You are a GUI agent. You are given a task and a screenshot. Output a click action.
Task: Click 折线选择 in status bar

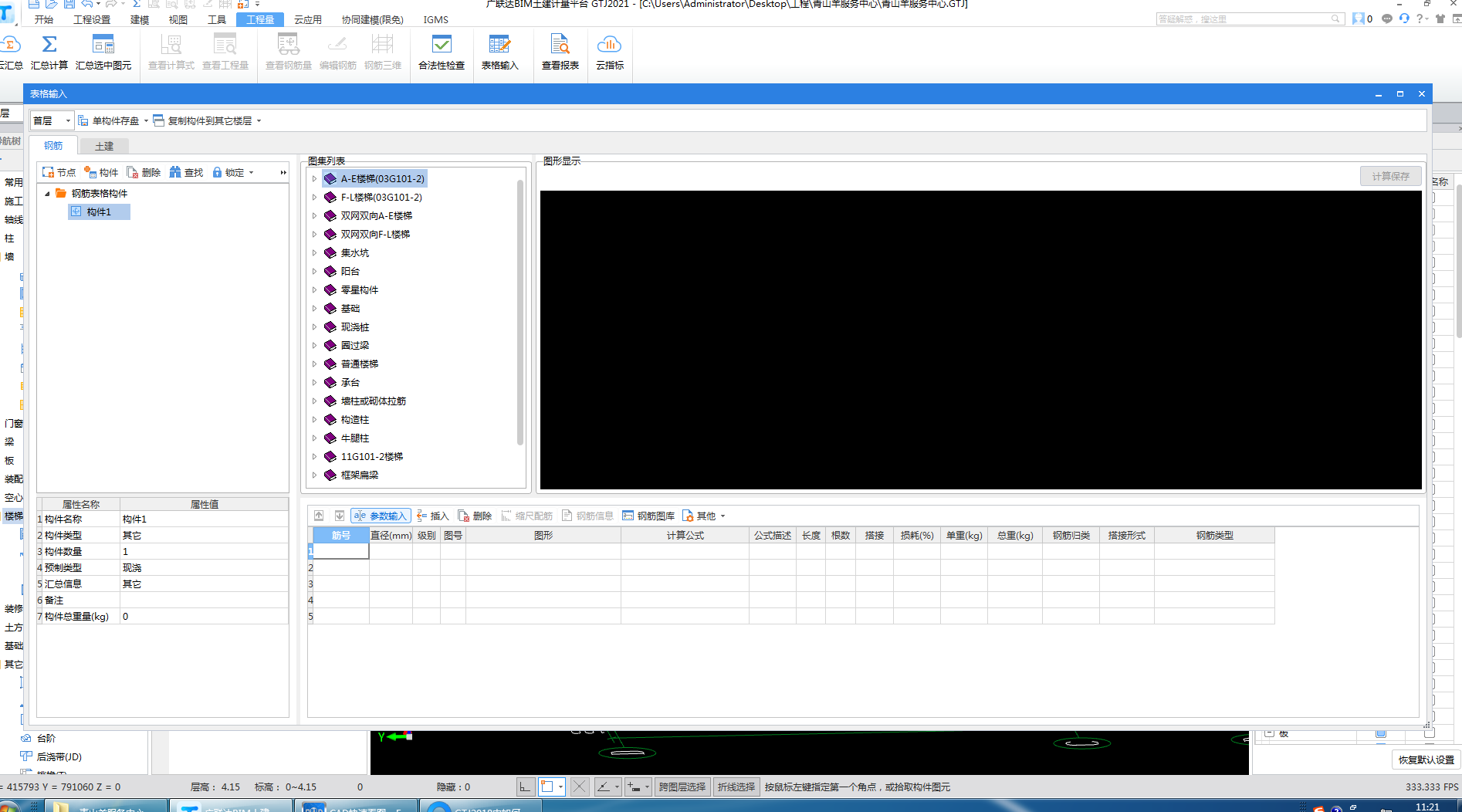(x=736, y=787)
